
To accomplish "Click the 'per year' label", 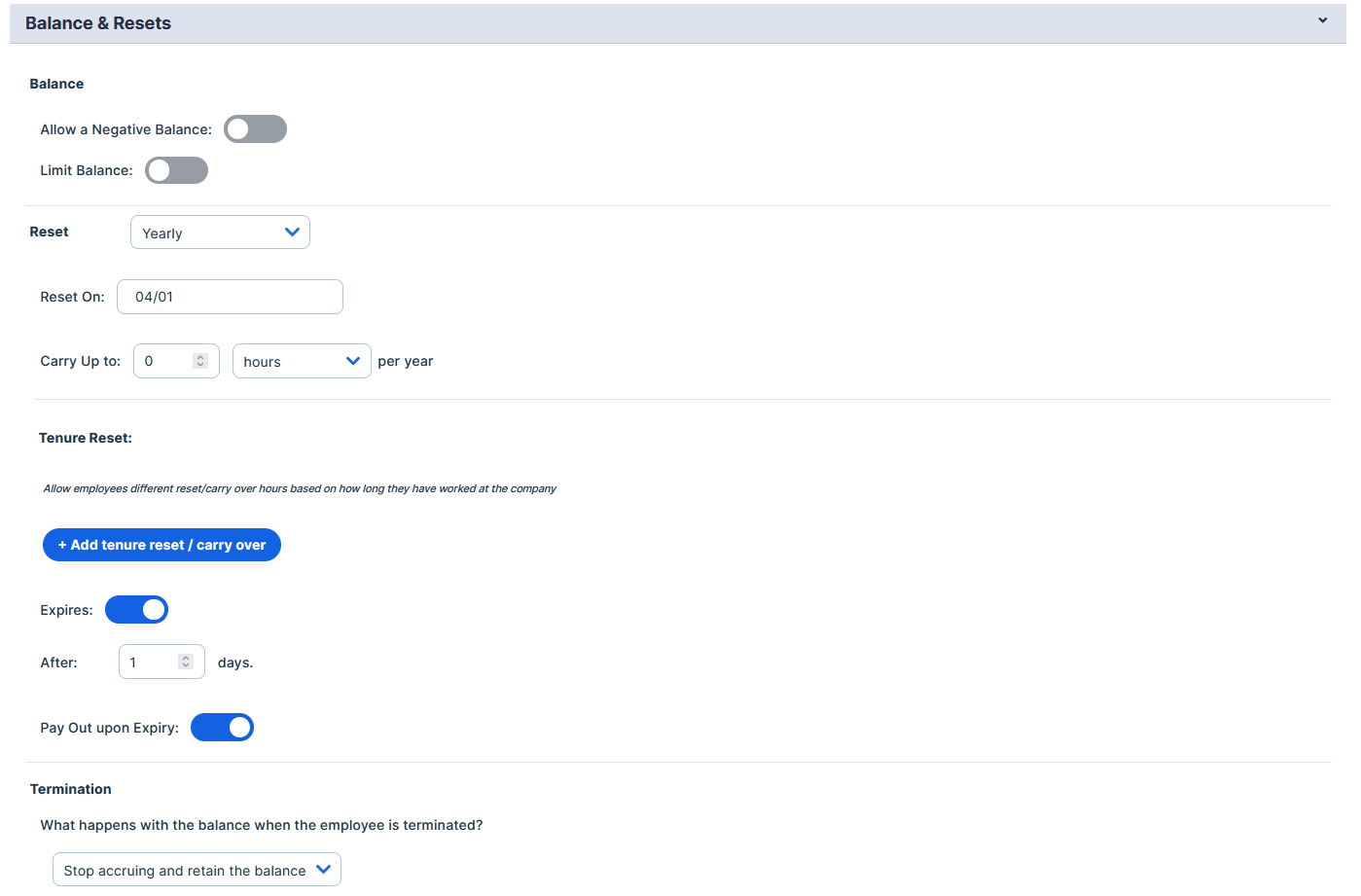I will [x=406, y=361].
